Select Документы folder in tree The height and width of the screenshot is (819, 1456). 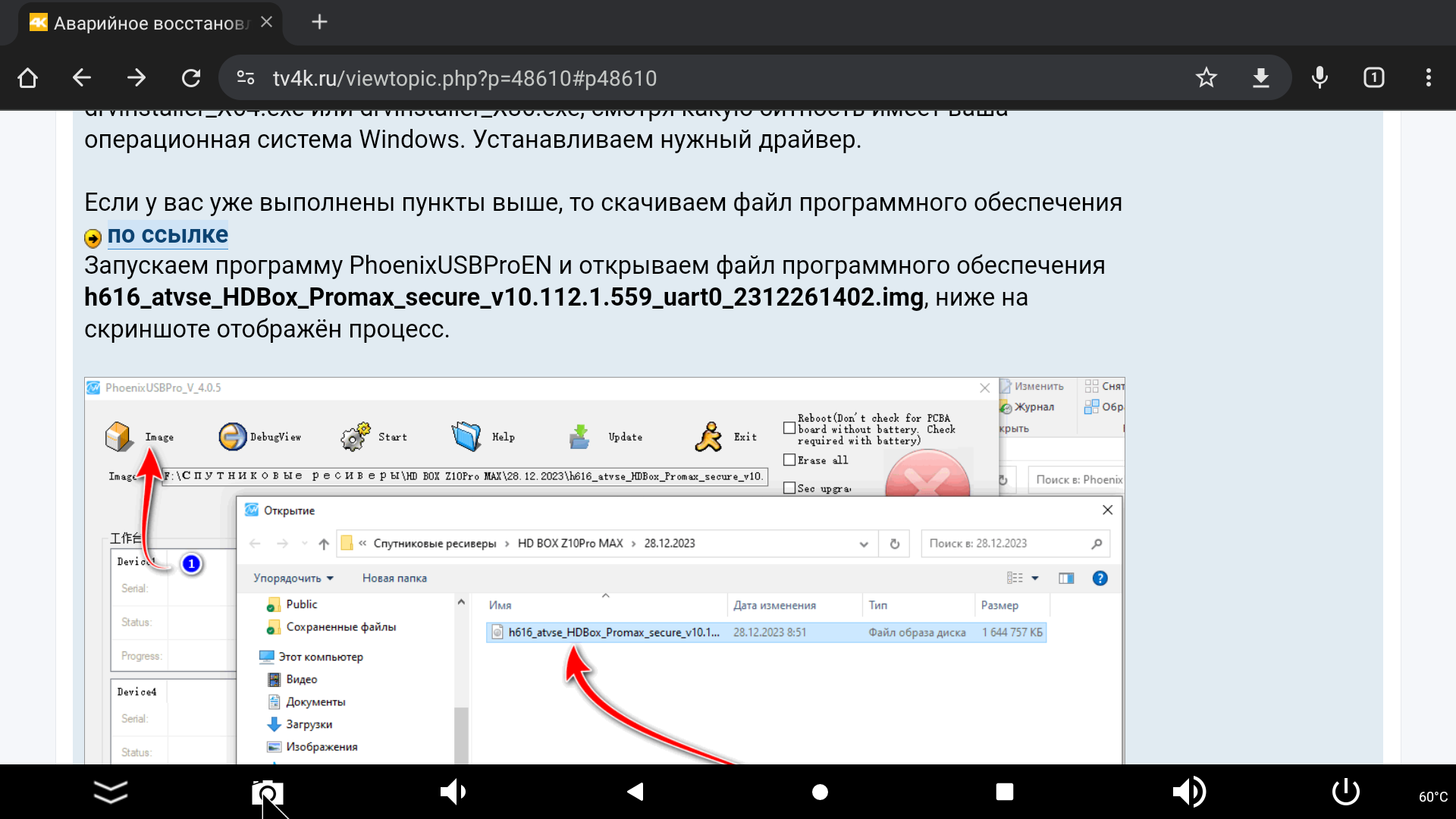tap(307, 701)
